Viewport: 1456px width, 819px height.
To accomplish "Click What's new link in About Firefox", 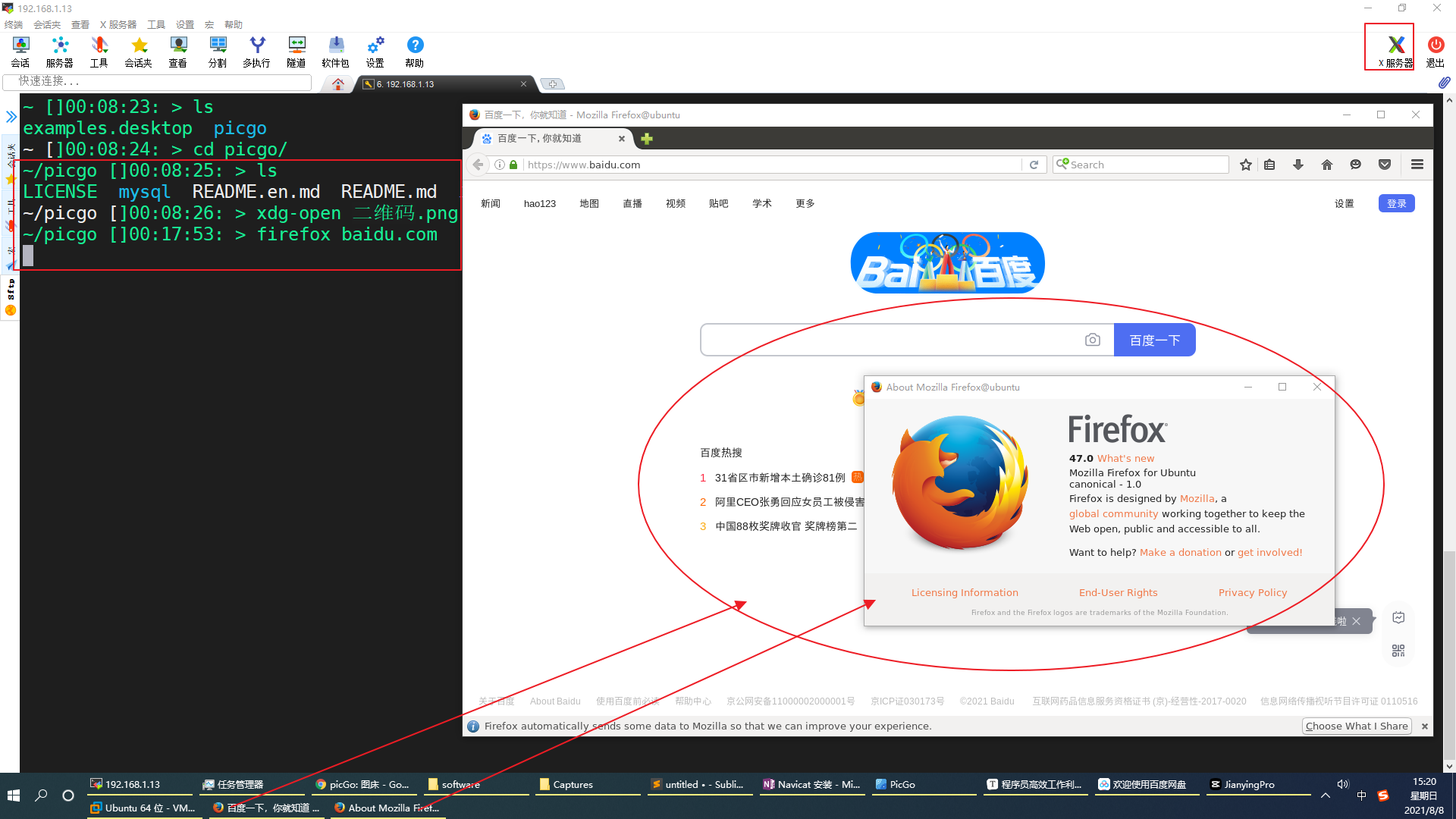I will point(1125,458).
